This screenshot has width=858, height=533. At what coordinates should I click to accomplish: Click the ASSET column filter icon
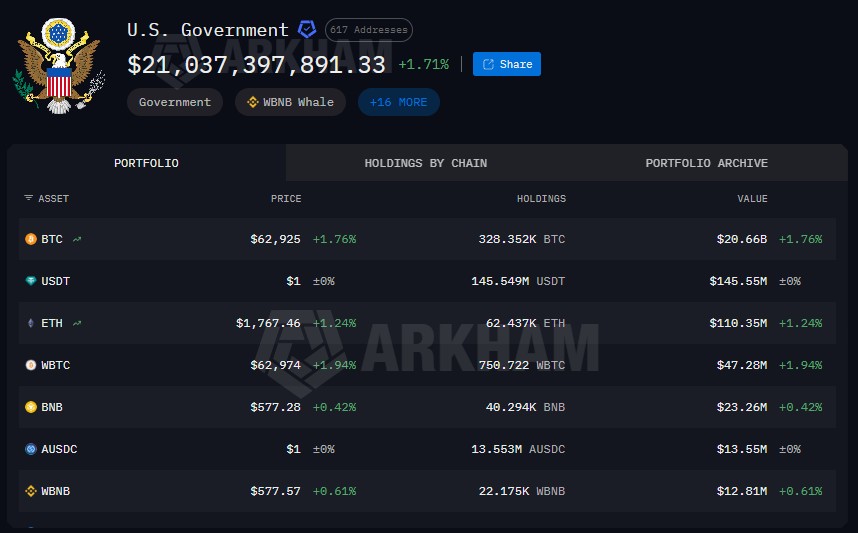pyautogui.click(x=28, y=198)
